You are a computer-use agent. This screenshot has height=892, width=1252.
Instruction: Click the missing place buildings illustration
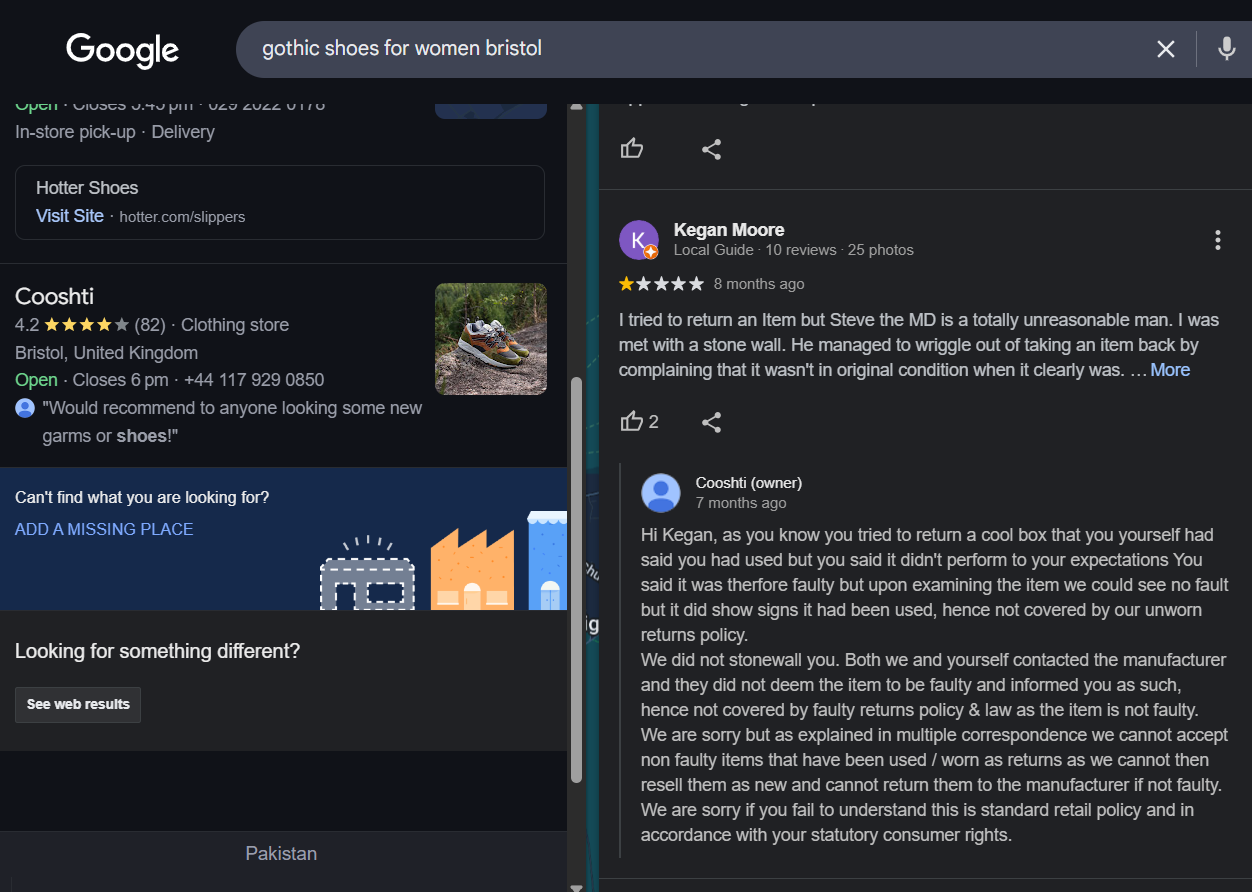443,560
